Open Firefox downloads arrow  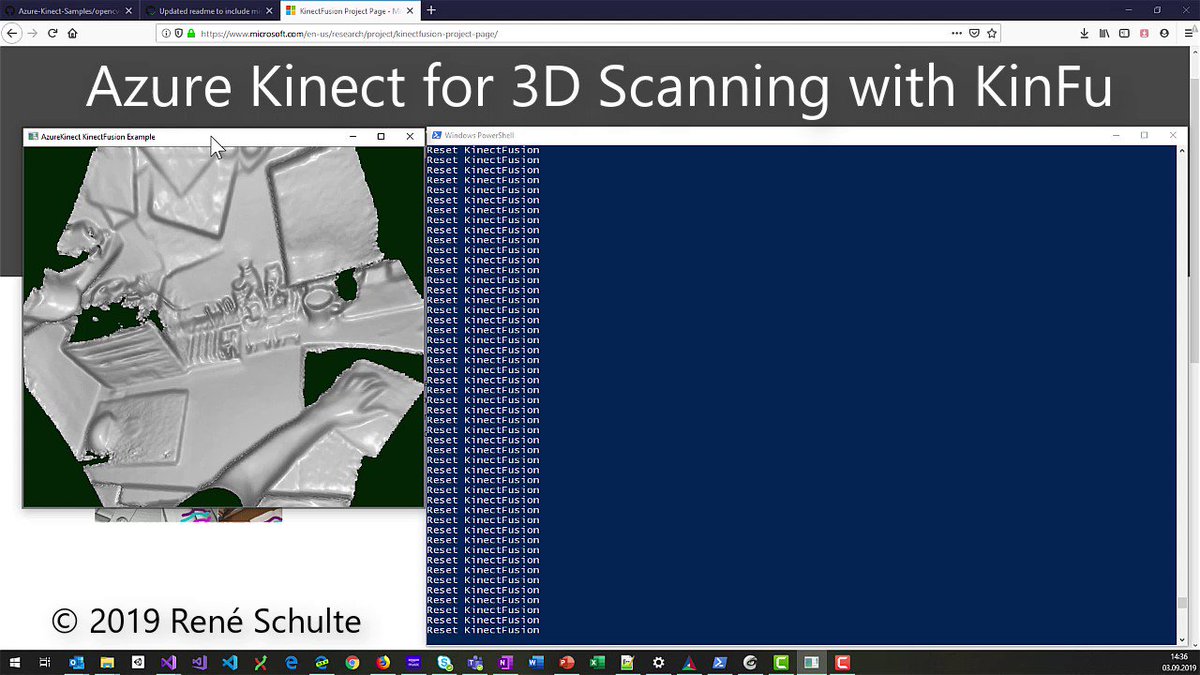pos(1085,33)
